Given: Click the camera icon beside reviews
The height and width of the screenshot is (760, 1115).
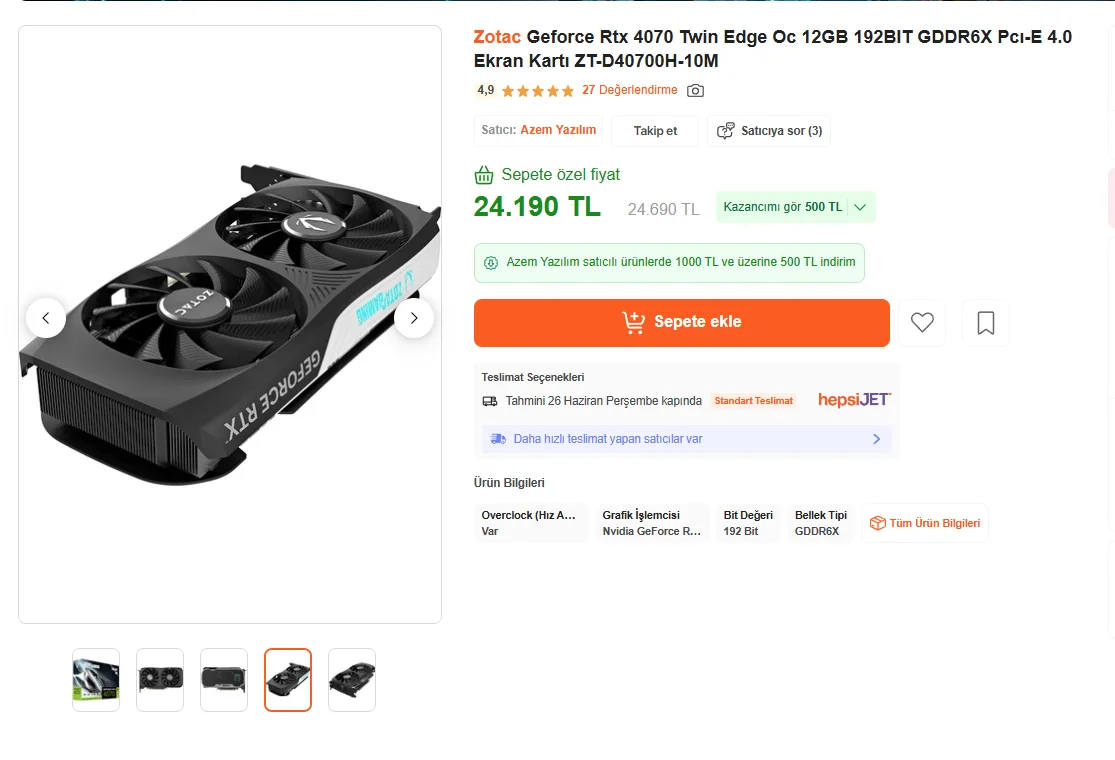Looking at the screenshot, I should tap(696, 91).
